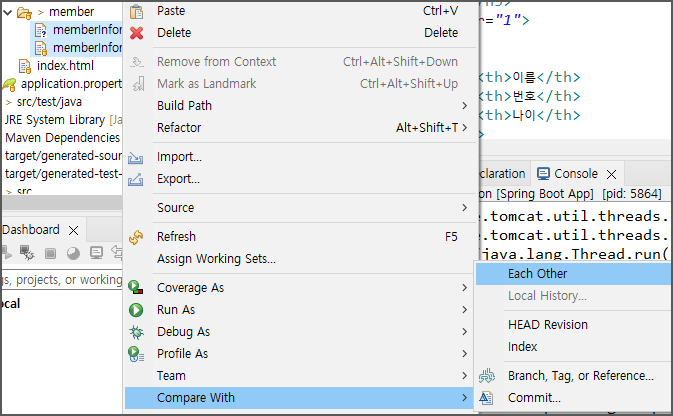Screen dimensions: 673x416
Task: Choose Delete menu entry
Action: [300, 33]
